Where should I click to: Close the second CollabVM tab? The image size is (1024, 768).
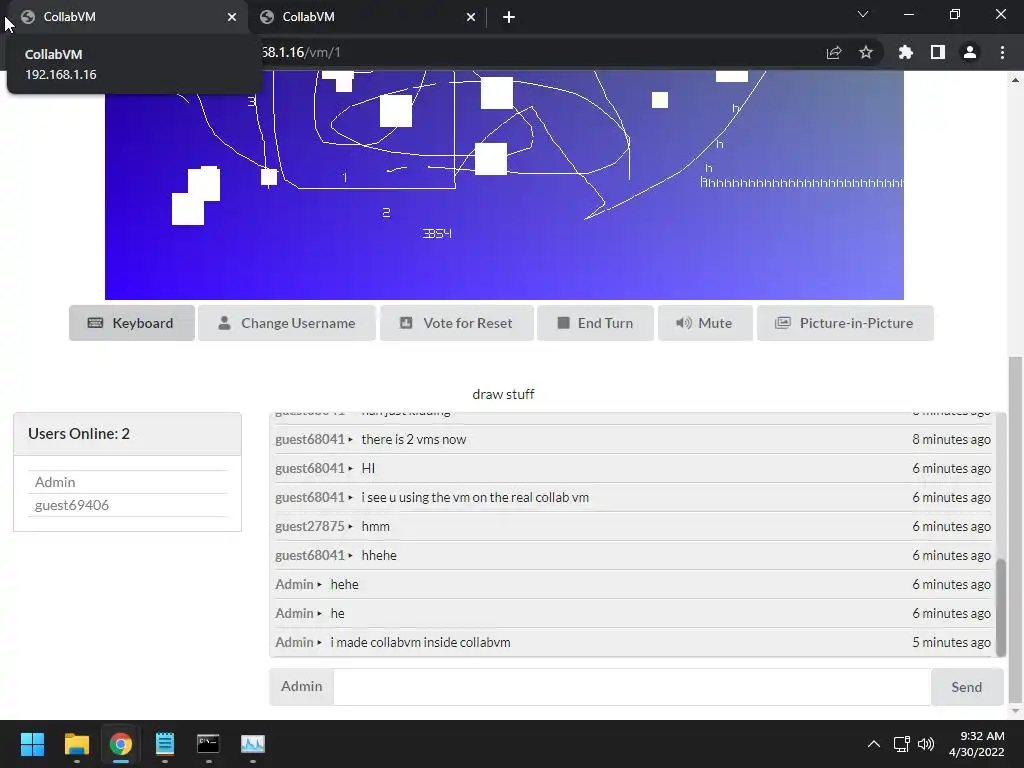coord(471,17)
